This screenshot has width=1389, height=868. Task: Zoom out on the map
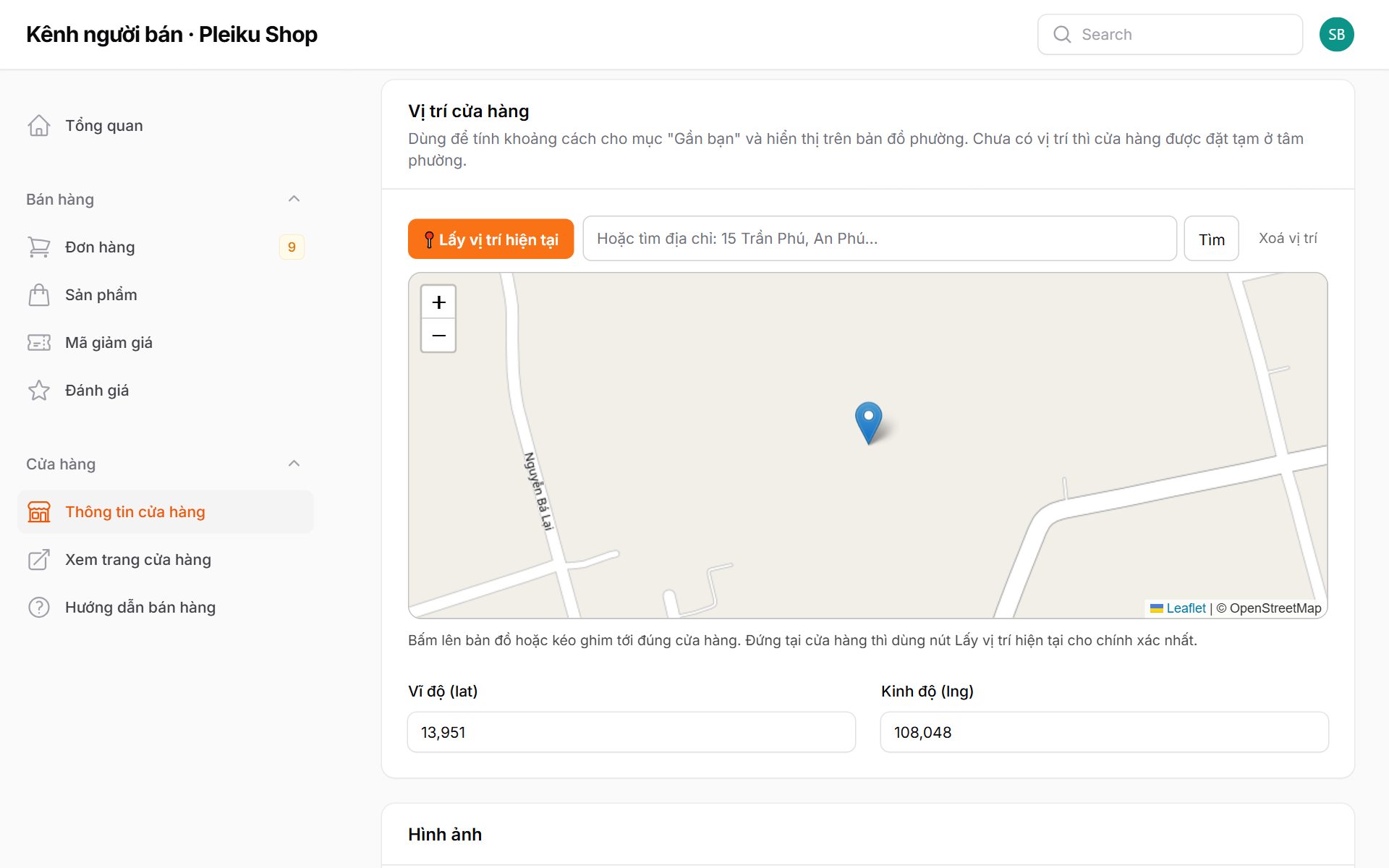(438, 336)
